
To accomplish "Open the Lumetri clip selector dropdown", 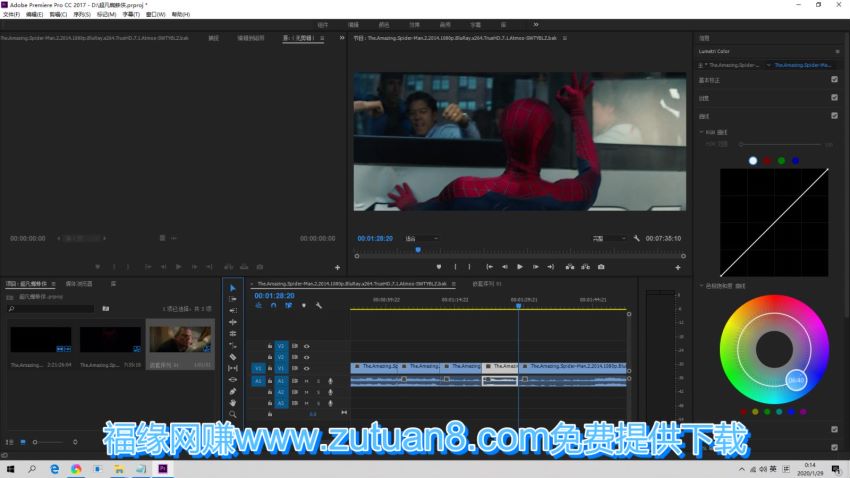I will (768, 65).
